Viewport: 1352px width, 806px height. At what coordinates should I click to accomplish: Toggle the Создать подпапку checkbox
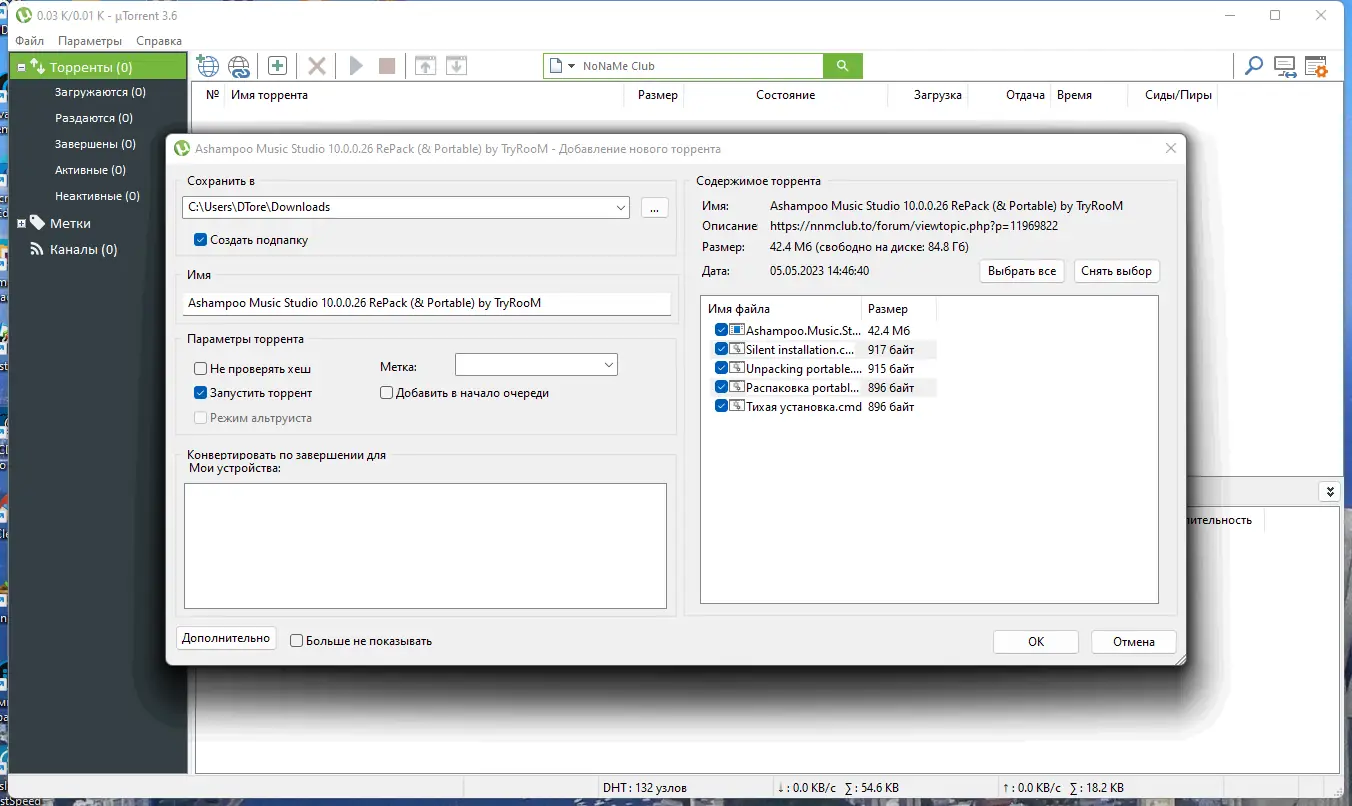click(201, 240)
